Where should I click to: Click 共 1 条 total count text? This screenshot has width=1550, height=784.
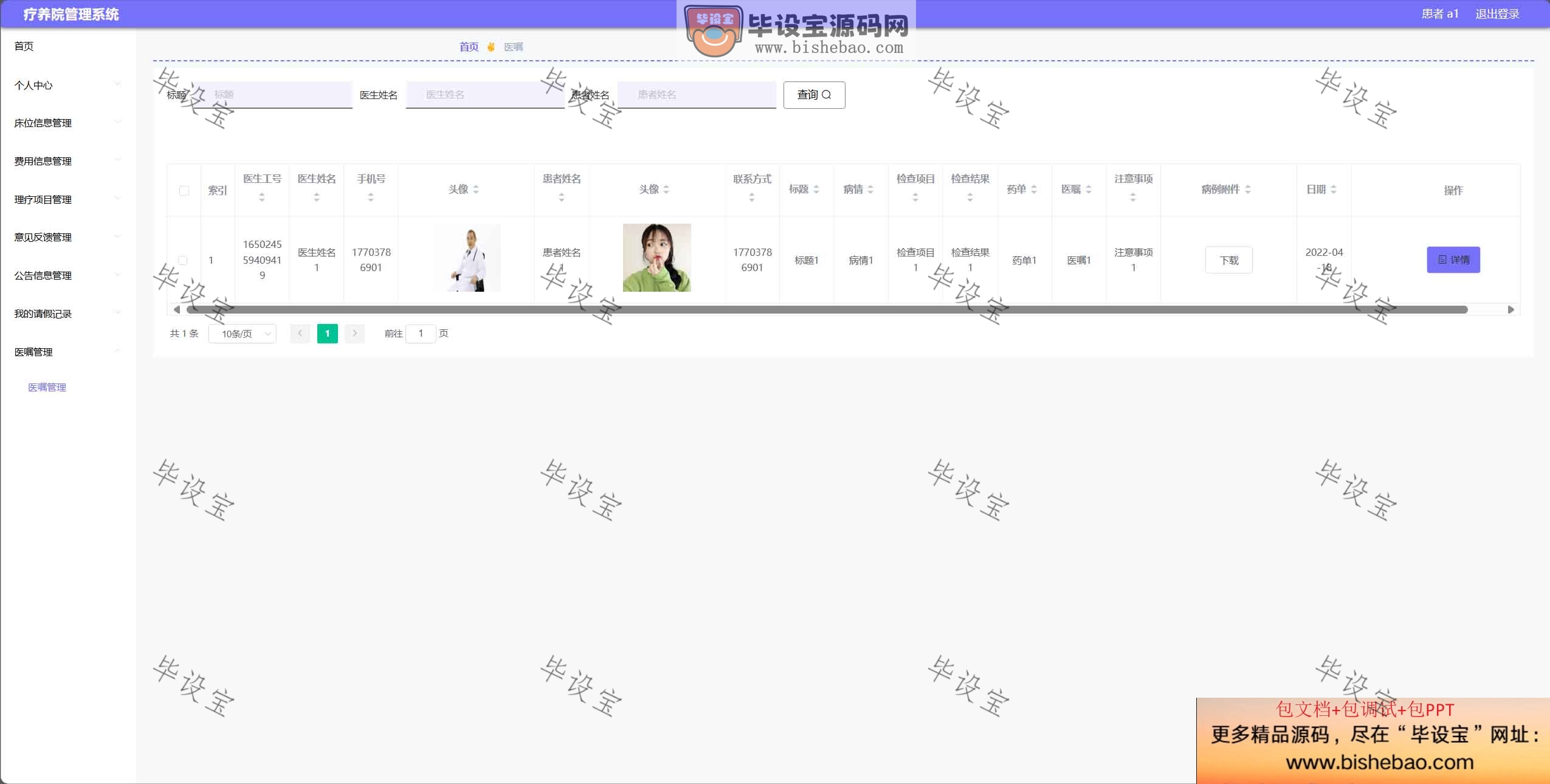click(184, 333)
